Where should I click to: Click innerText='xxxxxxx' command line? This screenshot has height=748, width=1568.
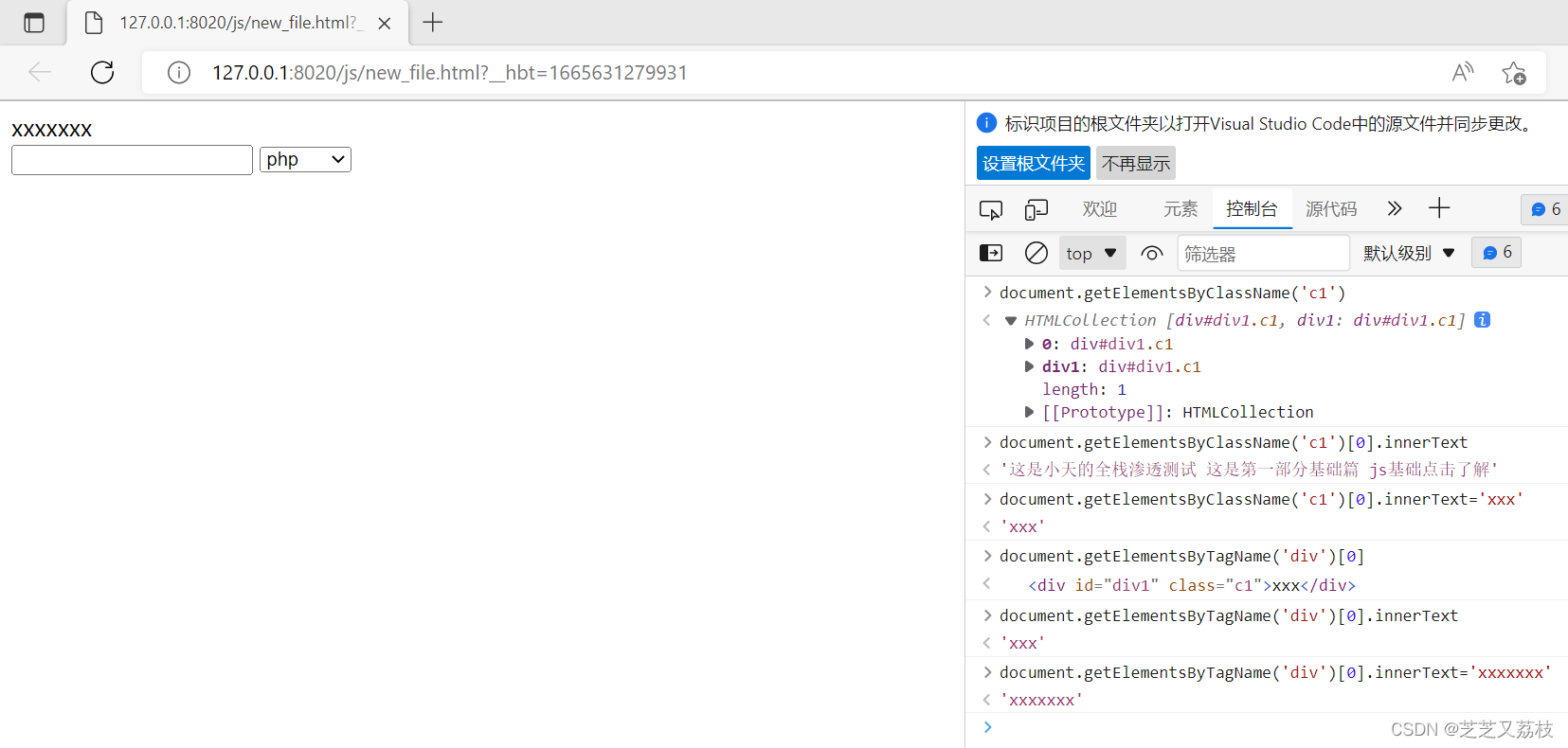coord(1275,672)
